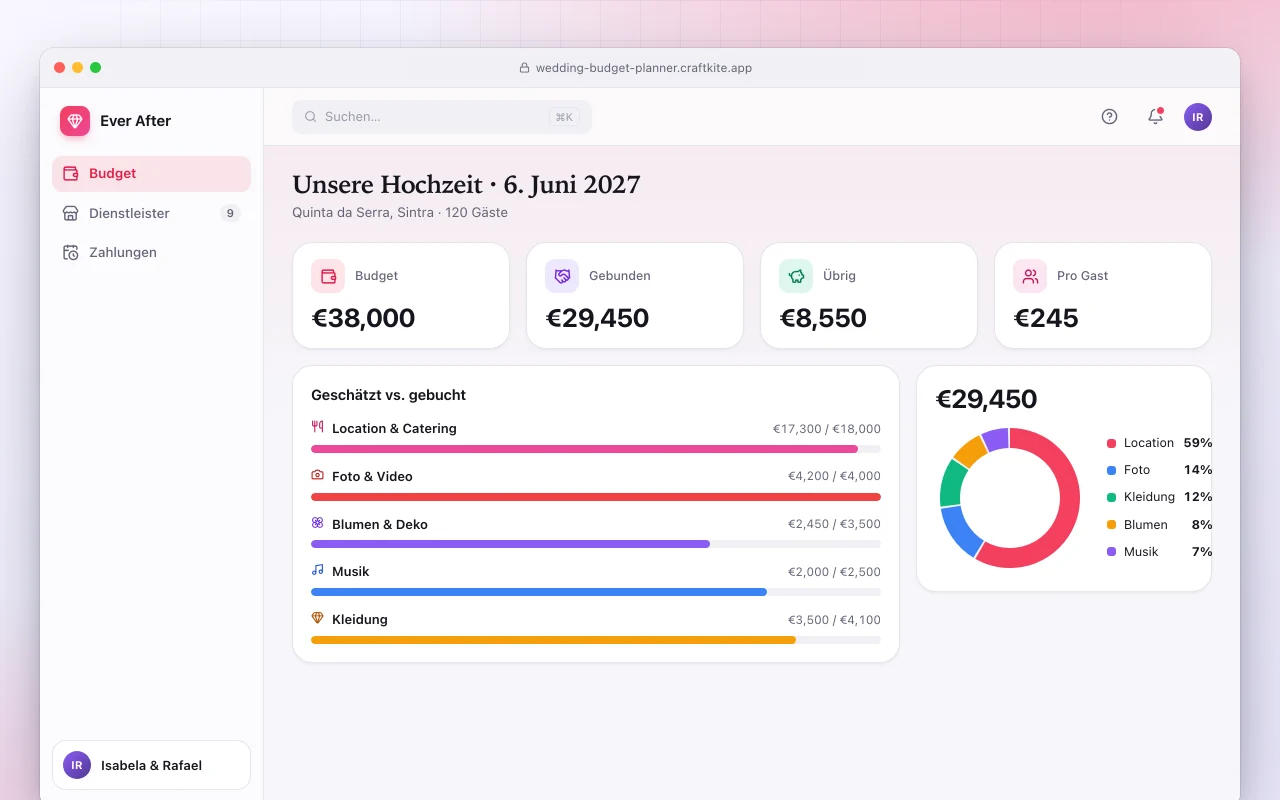Click the Dienstleister count badge 9

(x=230, y=213)
